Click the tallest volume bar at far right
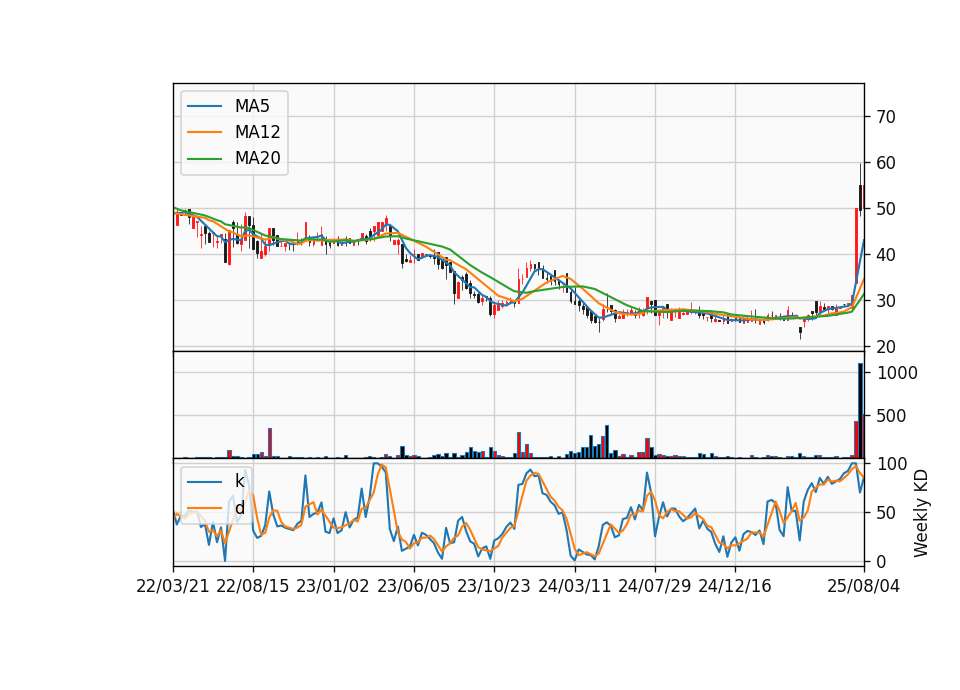This screenshot has width=960, height=690. pyautogui.click(x=860, y=411)
